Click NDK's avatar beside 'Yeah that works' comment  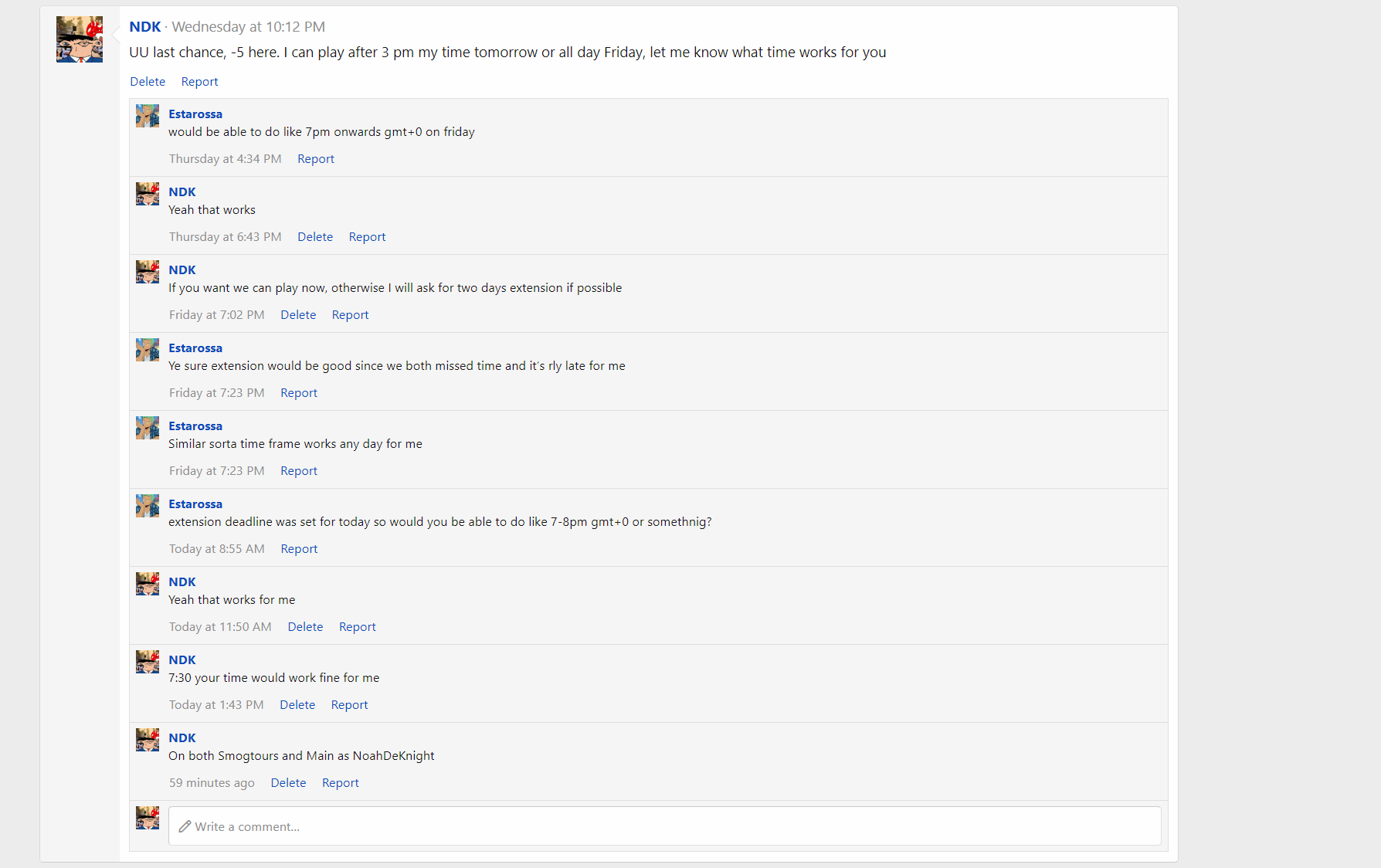point(148,194)
